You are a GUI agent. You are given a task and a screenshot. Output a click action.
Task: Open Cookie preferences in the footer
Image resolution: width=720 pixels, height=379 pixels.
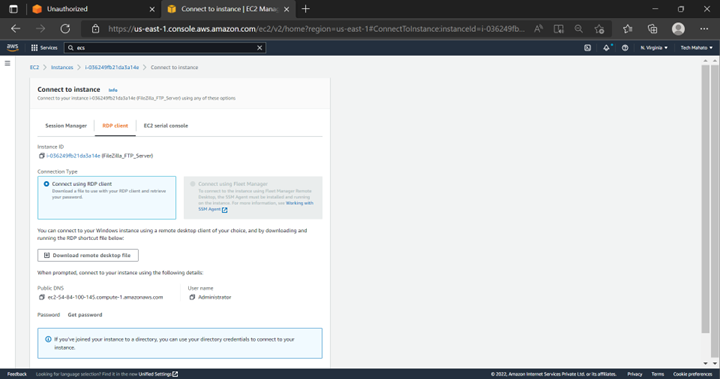[692, 374]
